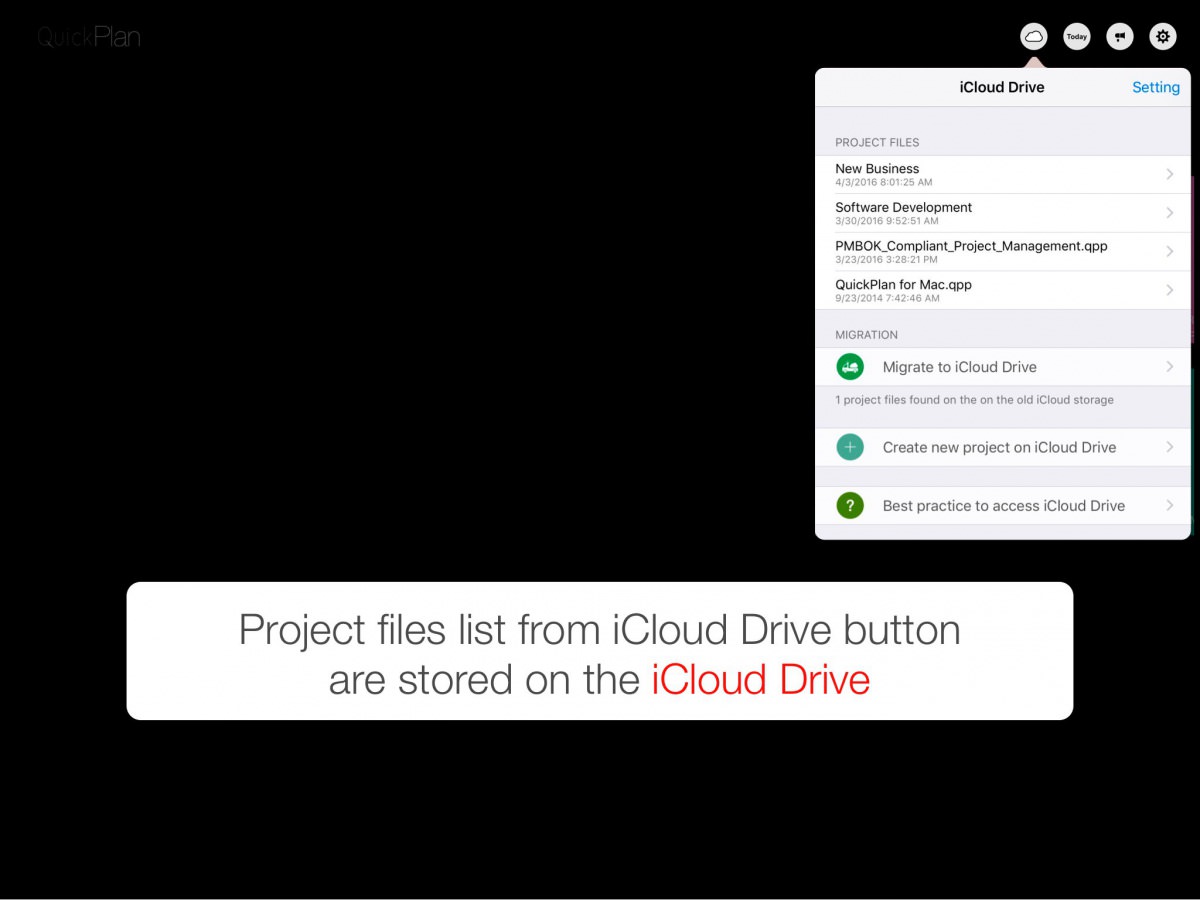Open the megaphone announcements icon
1200x900 pixels.
(1120, 37)
